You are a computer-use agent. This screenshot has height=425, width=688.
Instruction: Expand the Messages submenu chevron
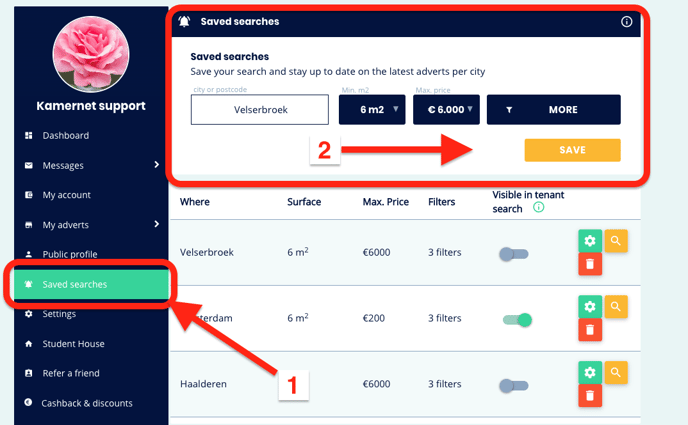tap(157, 164)
